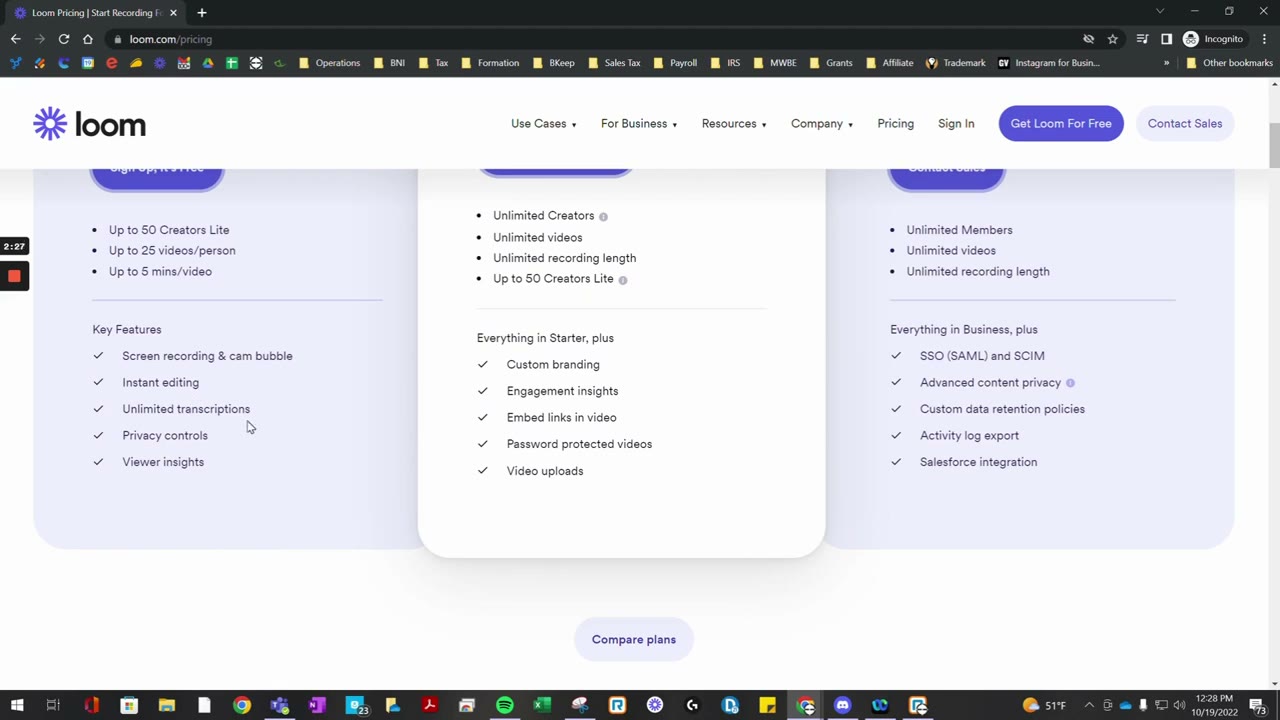Click the info icon beside Unlimited Creators
This screenshot has width=1280, height=720.
603,216
